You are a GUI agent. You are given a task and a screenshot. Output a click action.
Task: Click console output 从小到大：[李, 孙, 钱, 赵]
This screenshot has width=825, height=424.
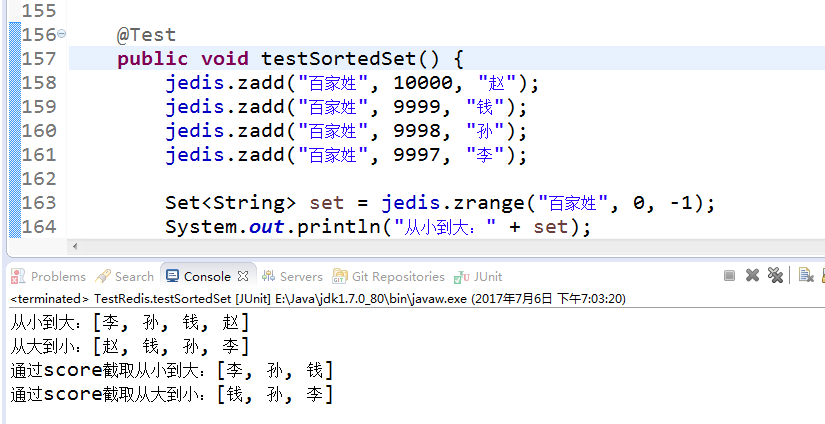click(x=129, y=322)
